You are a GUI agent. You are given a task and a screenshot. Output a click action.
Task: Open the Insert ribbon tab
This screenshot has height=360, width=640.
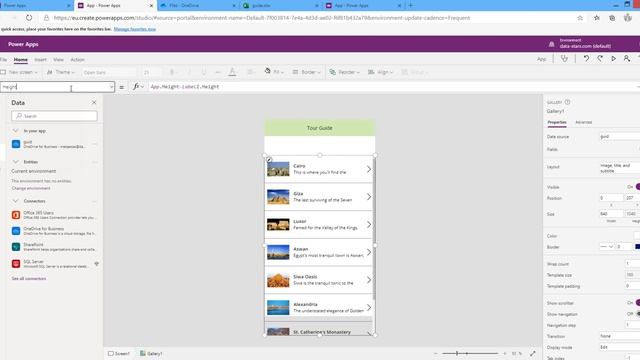click(40, 60)
